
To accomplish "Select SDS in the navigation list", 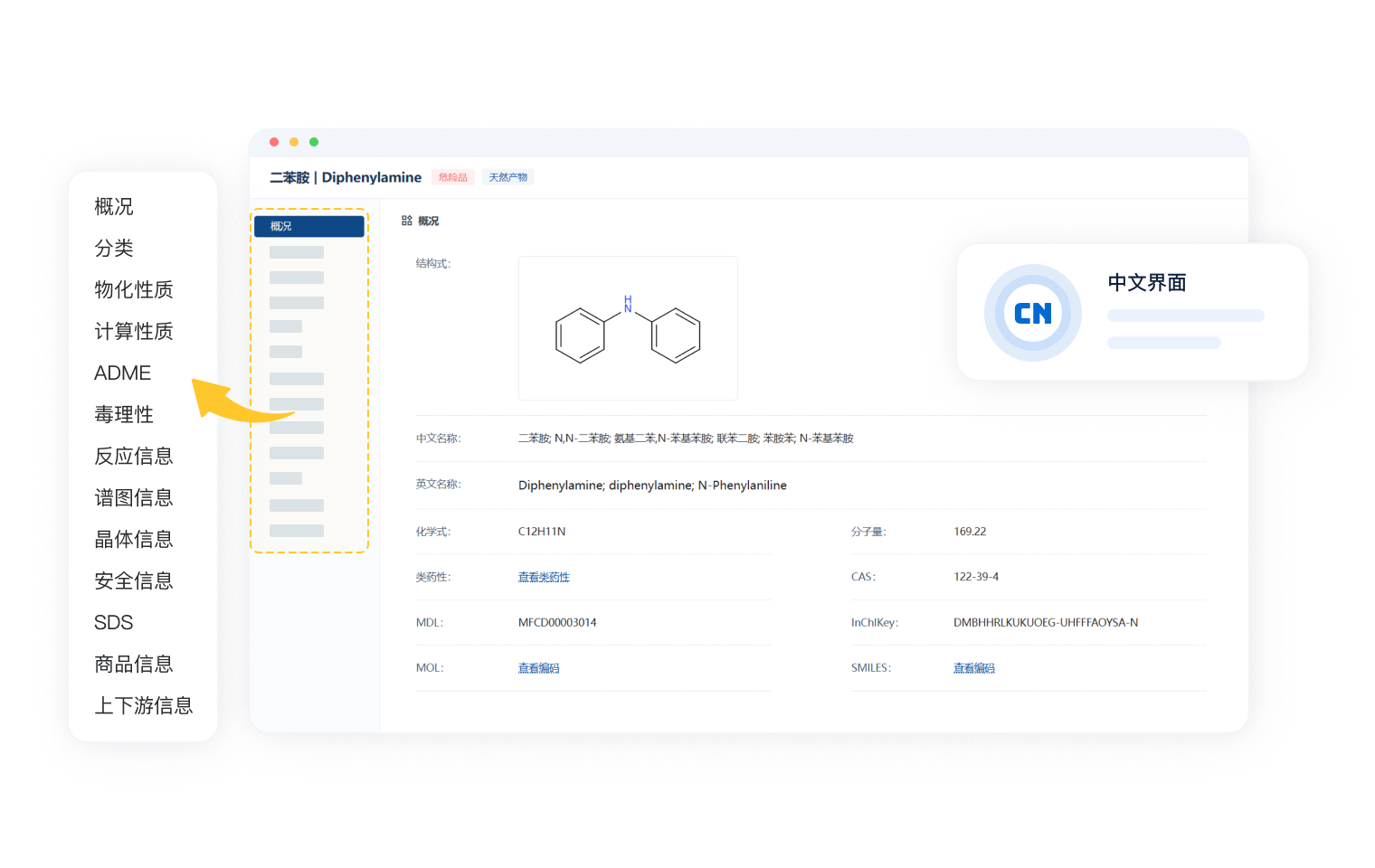I will point(113,623).
